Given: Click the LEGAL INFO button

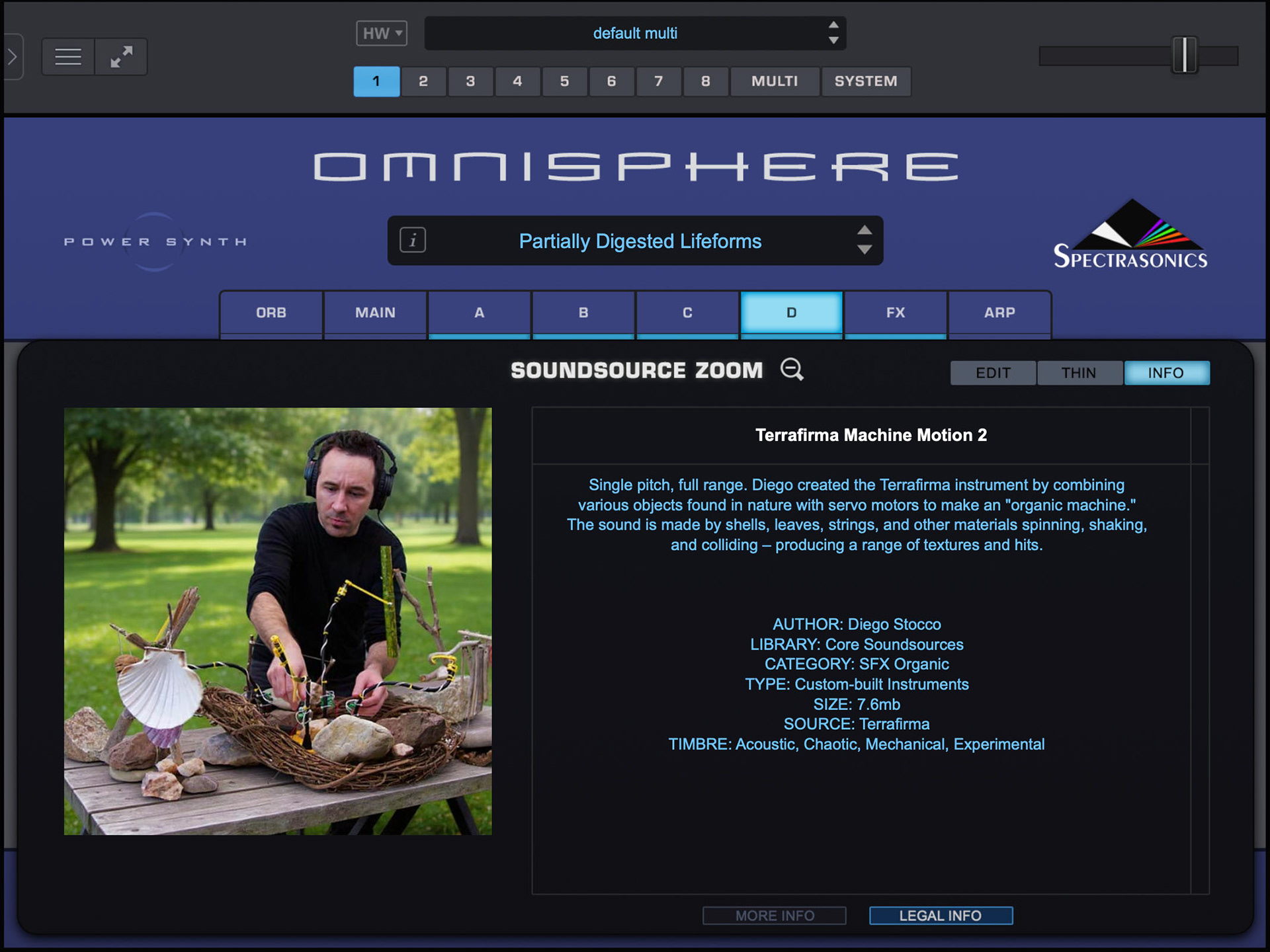Looking at the screenshot, I should point(940,916).
